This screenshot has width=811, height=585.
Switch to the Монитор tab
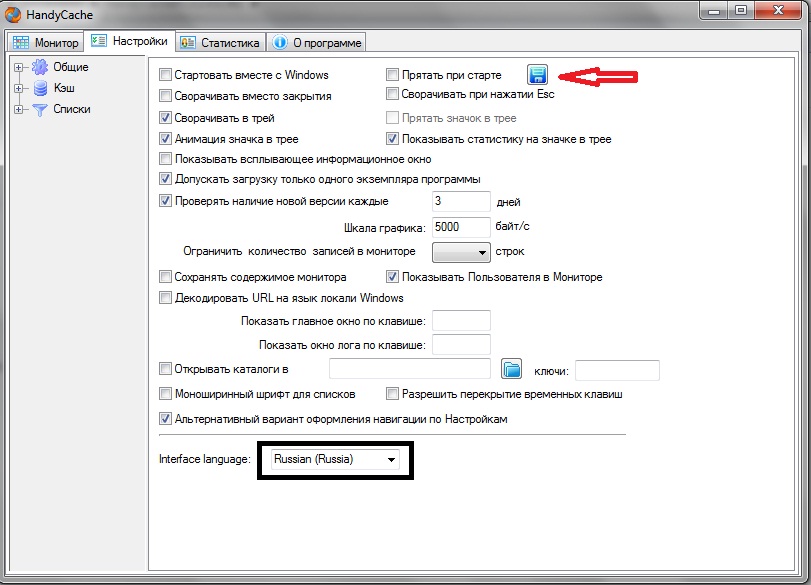[46, 42]
